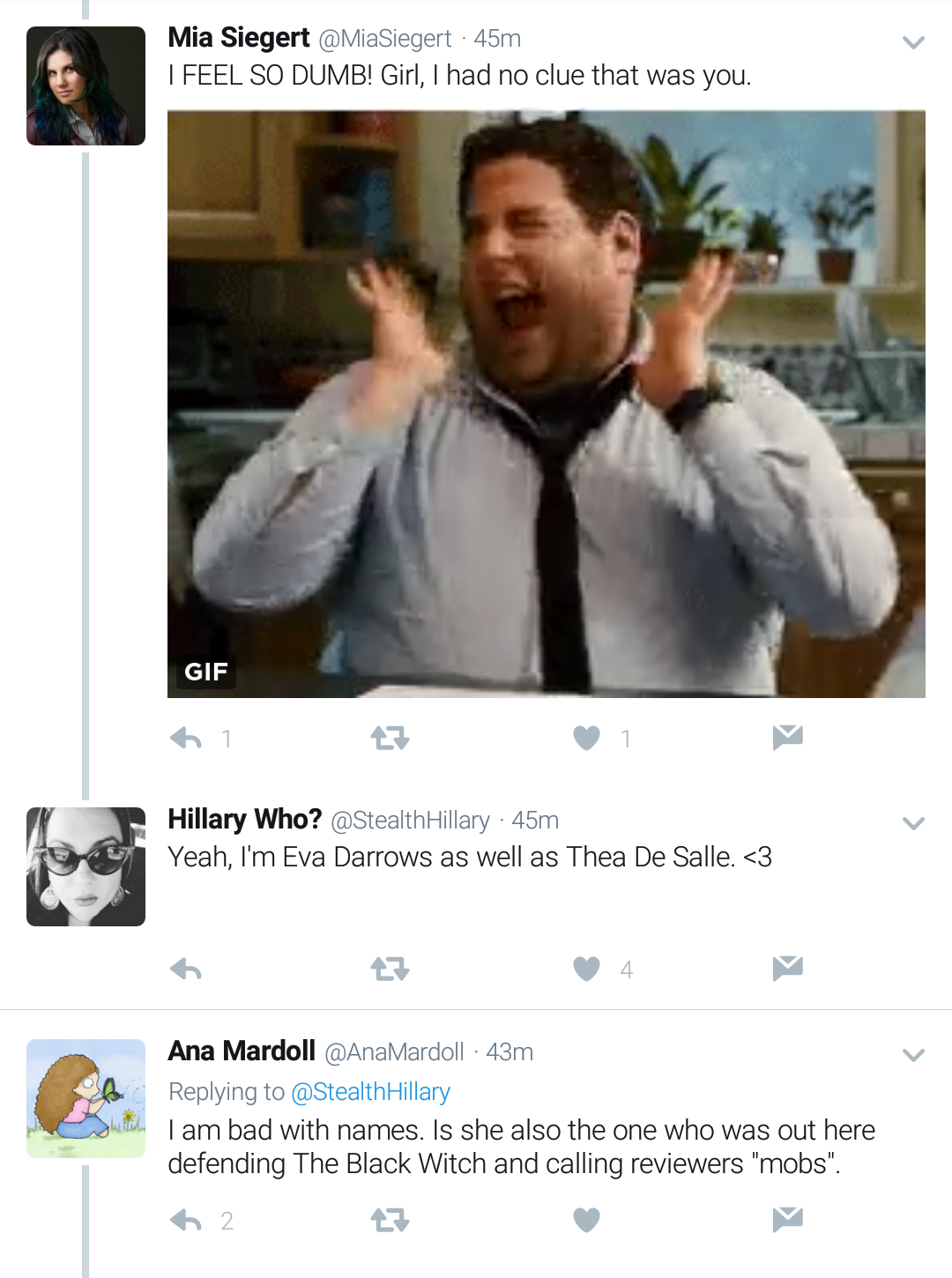
Task: Like Ana Mardoll's tweet
Action: [586, 1221]
